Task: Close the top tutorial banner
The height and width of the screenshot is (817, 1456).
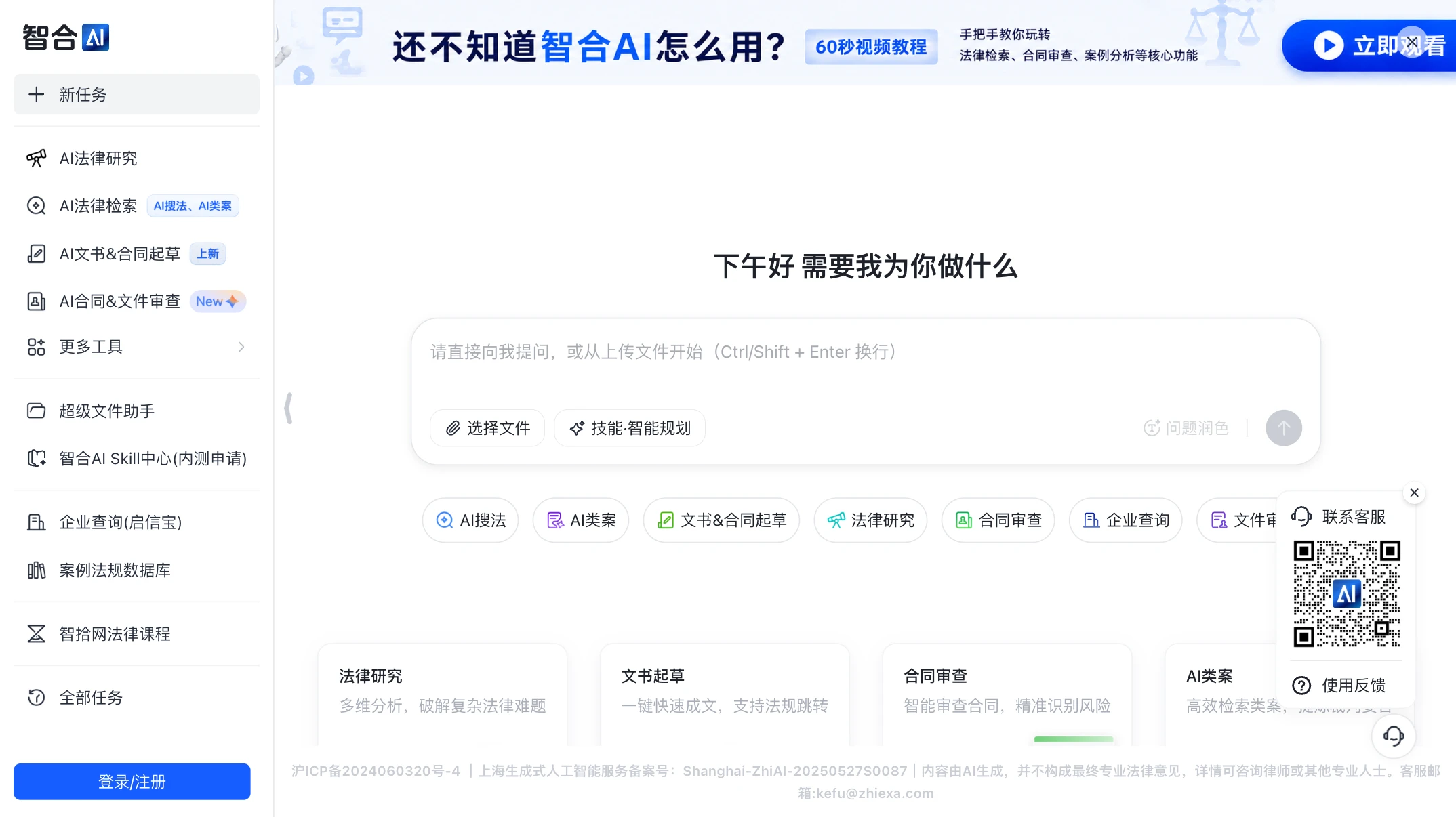Action: (1412, 43)
